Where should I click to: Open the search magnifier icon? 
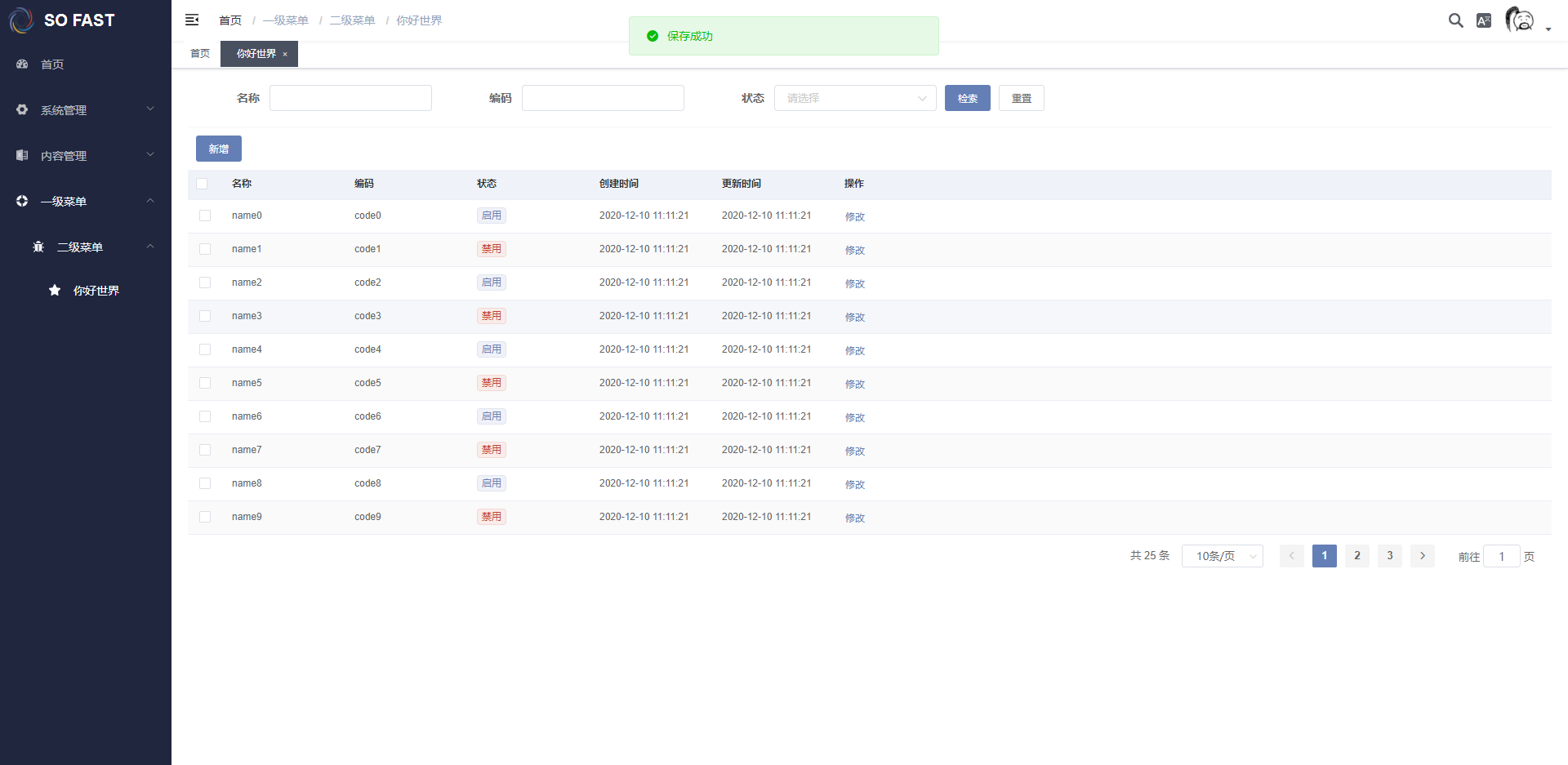click(x=1455, y=20)
